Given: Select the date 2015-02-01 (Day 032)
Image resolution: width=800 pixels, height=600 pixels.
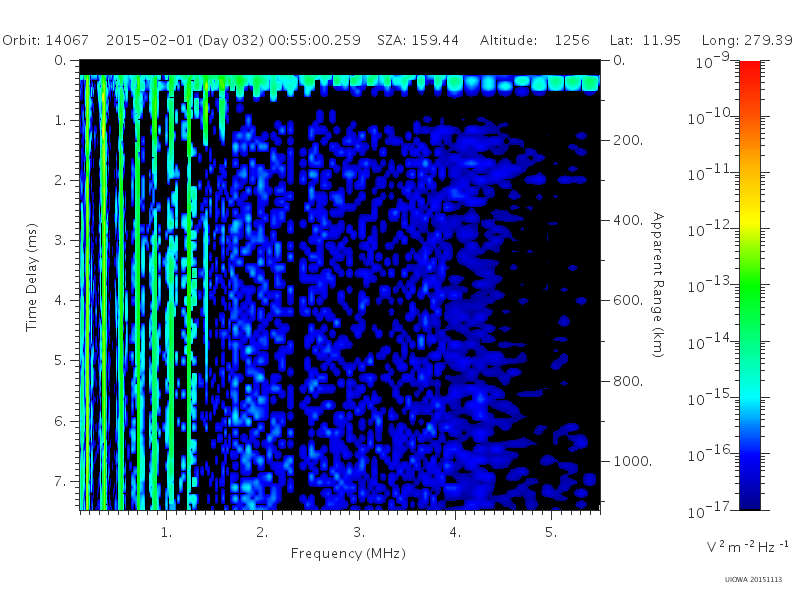Looking at the screenshot, I should (185, 40).
